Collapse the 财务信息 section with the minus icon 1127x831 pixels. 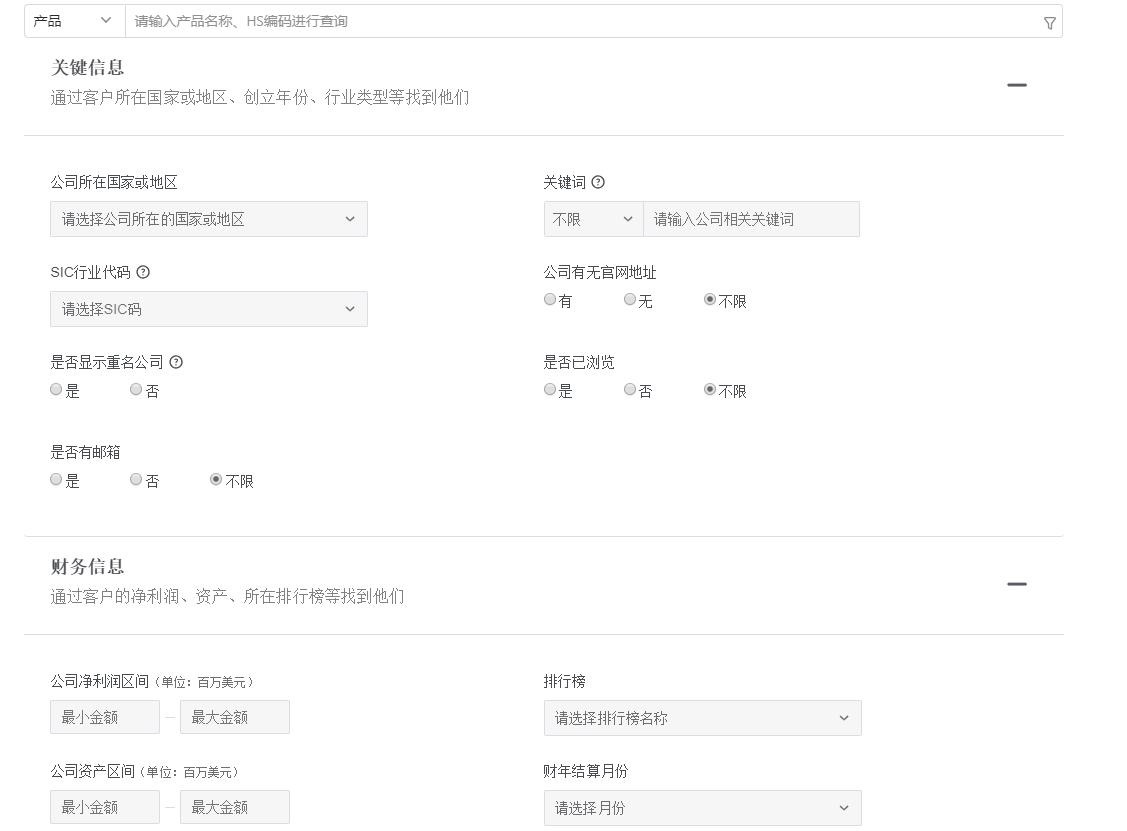(x=1016, y=584)
